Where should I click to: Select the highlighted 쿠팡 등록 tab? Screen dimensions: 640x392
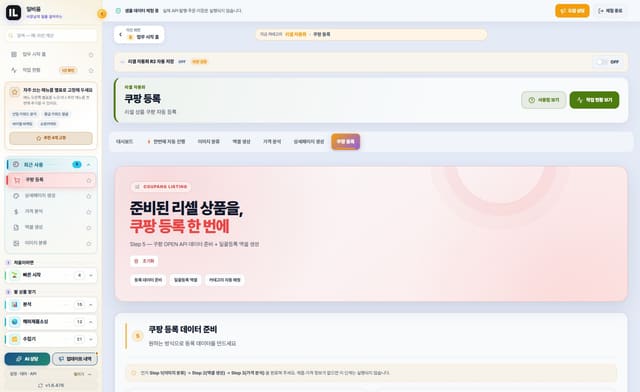(346, 142)
